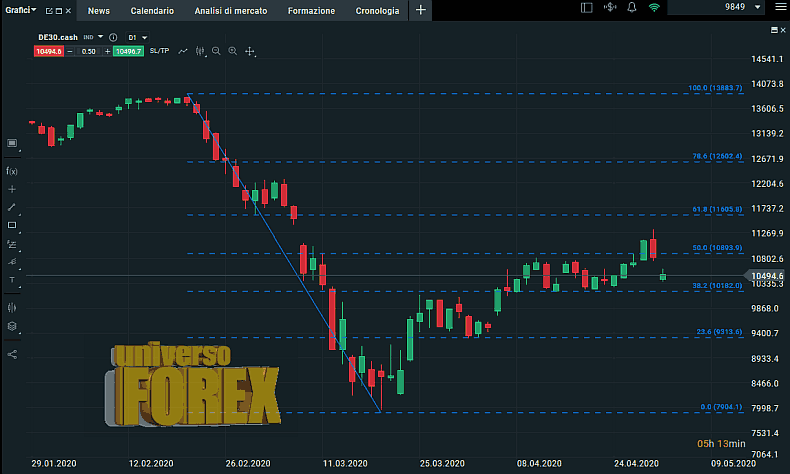Toggle SL/TP for the order
The image size is (790, 474).
[159, 50]
